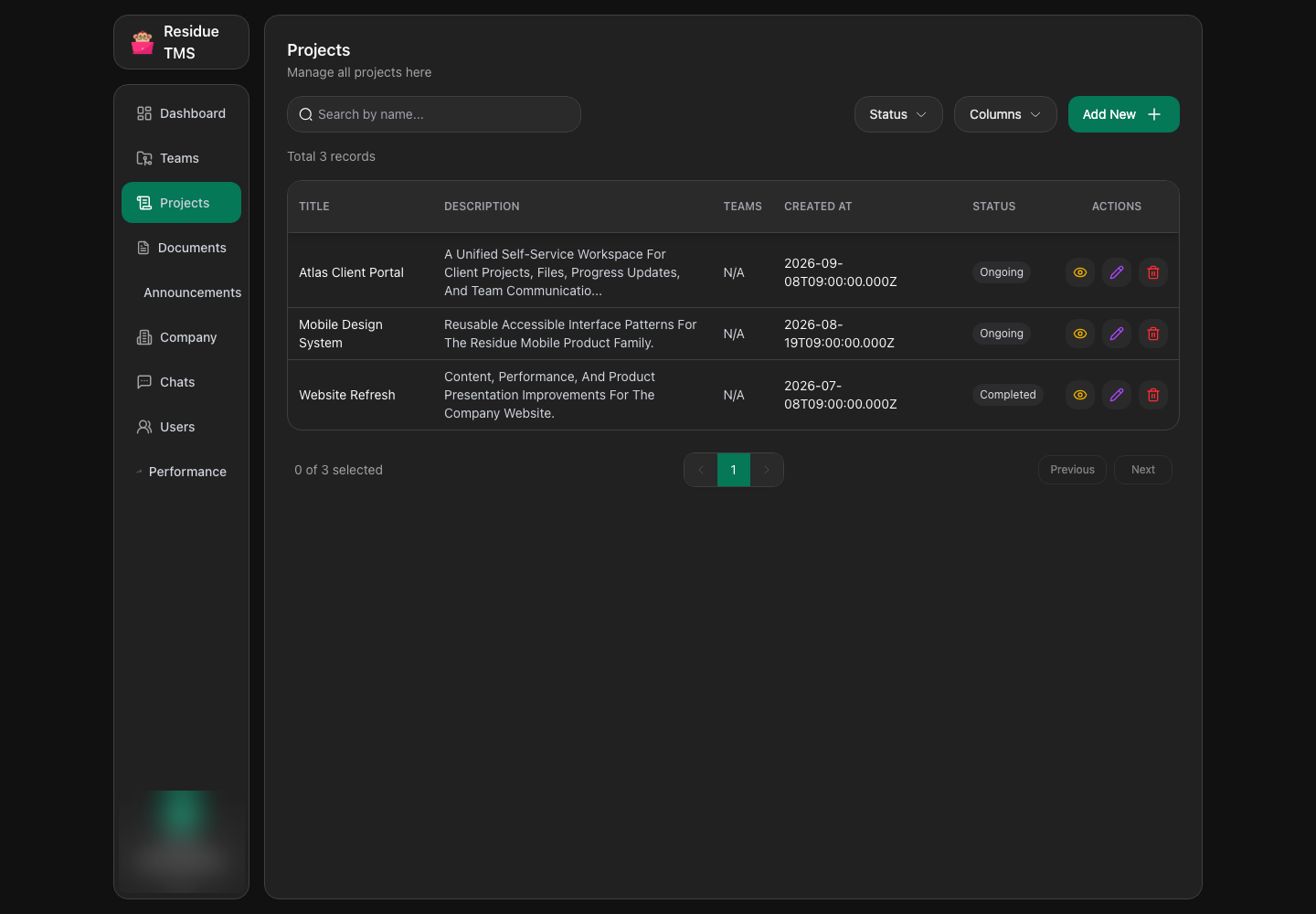Select page 1 in pagination
The height and width of the screenshot is (914, 1316).
tap(734, 470)
